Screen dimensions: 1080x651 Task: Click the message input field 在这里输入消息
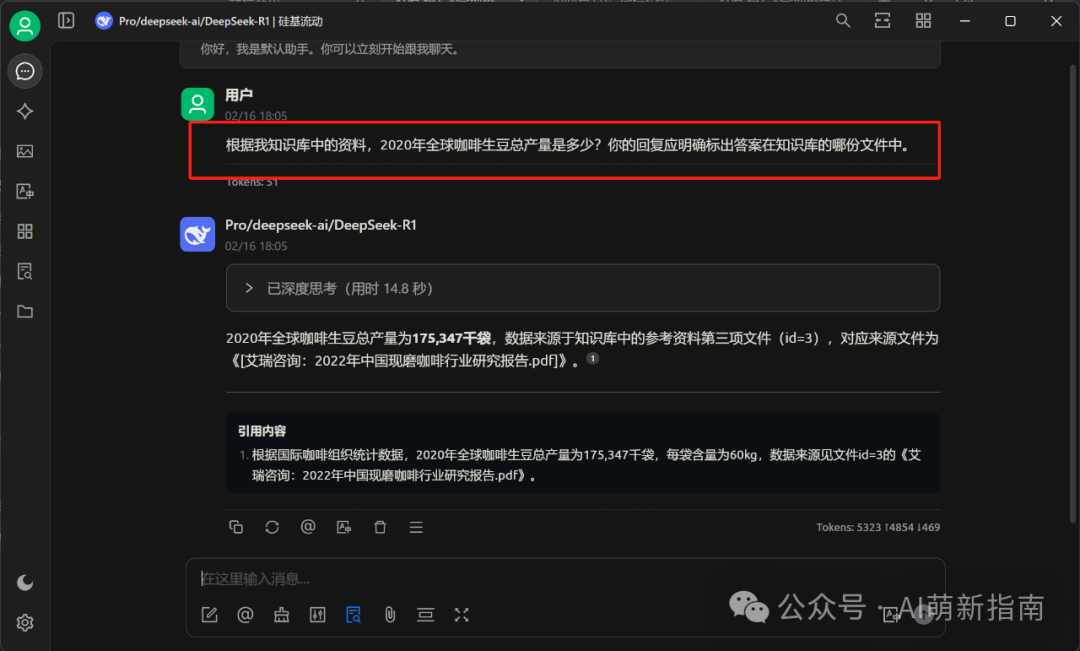pos(565,579)
